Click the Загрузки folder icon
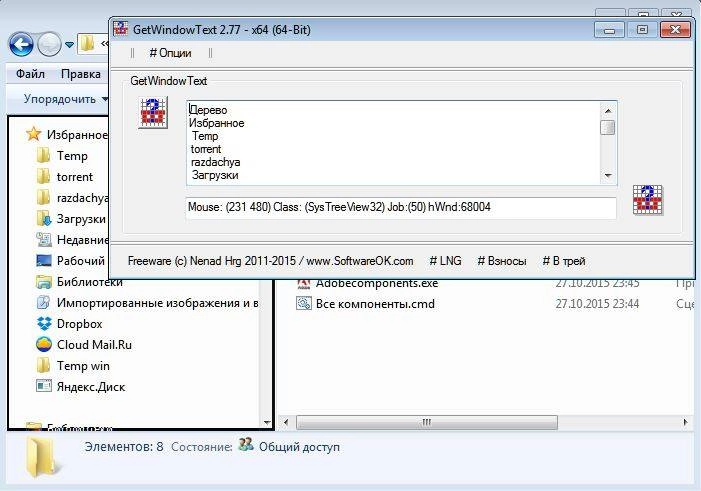 tap(43, 218)
